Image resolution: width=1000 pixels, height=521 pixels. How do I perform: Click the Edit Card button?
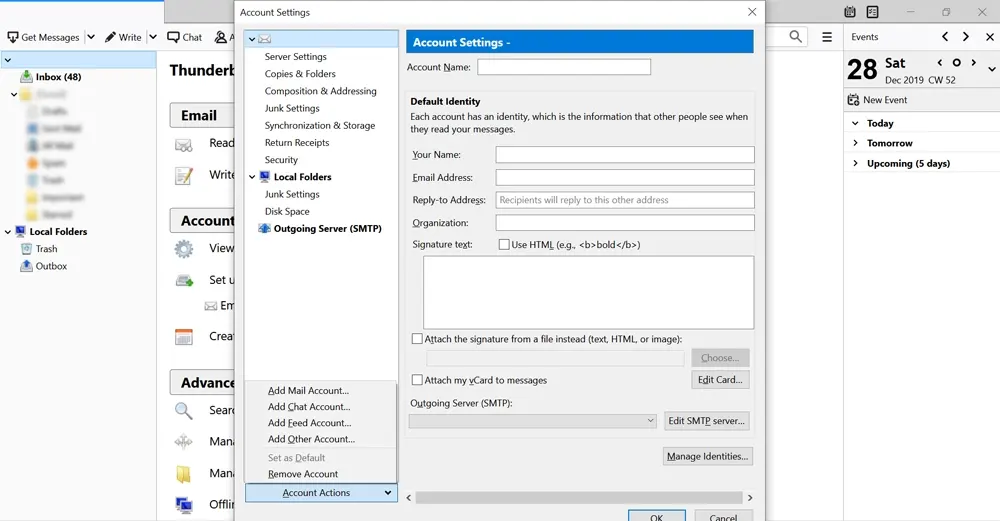[x=720, y=379]
